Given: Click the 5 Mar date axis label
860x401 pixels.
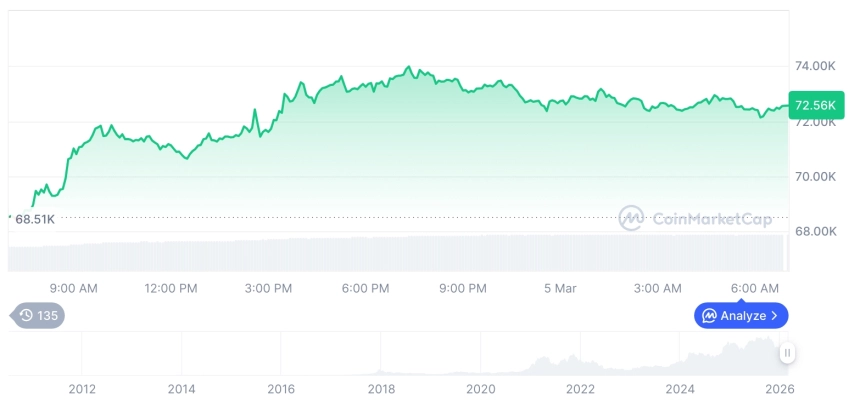Looking at the screenshot, I should (x=560, y=289).
